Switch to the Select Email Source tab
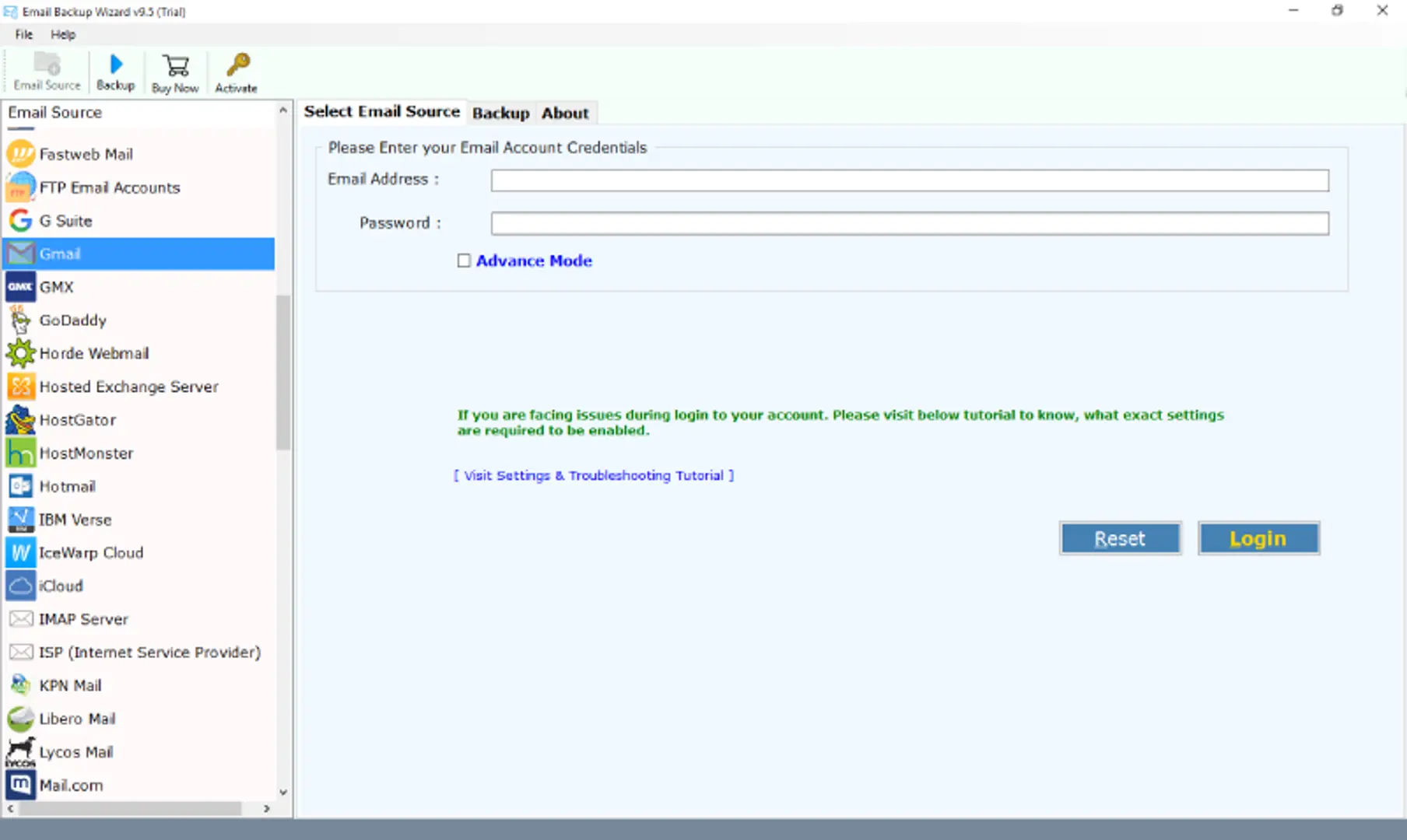The image size is (1407, 840). 381,111
